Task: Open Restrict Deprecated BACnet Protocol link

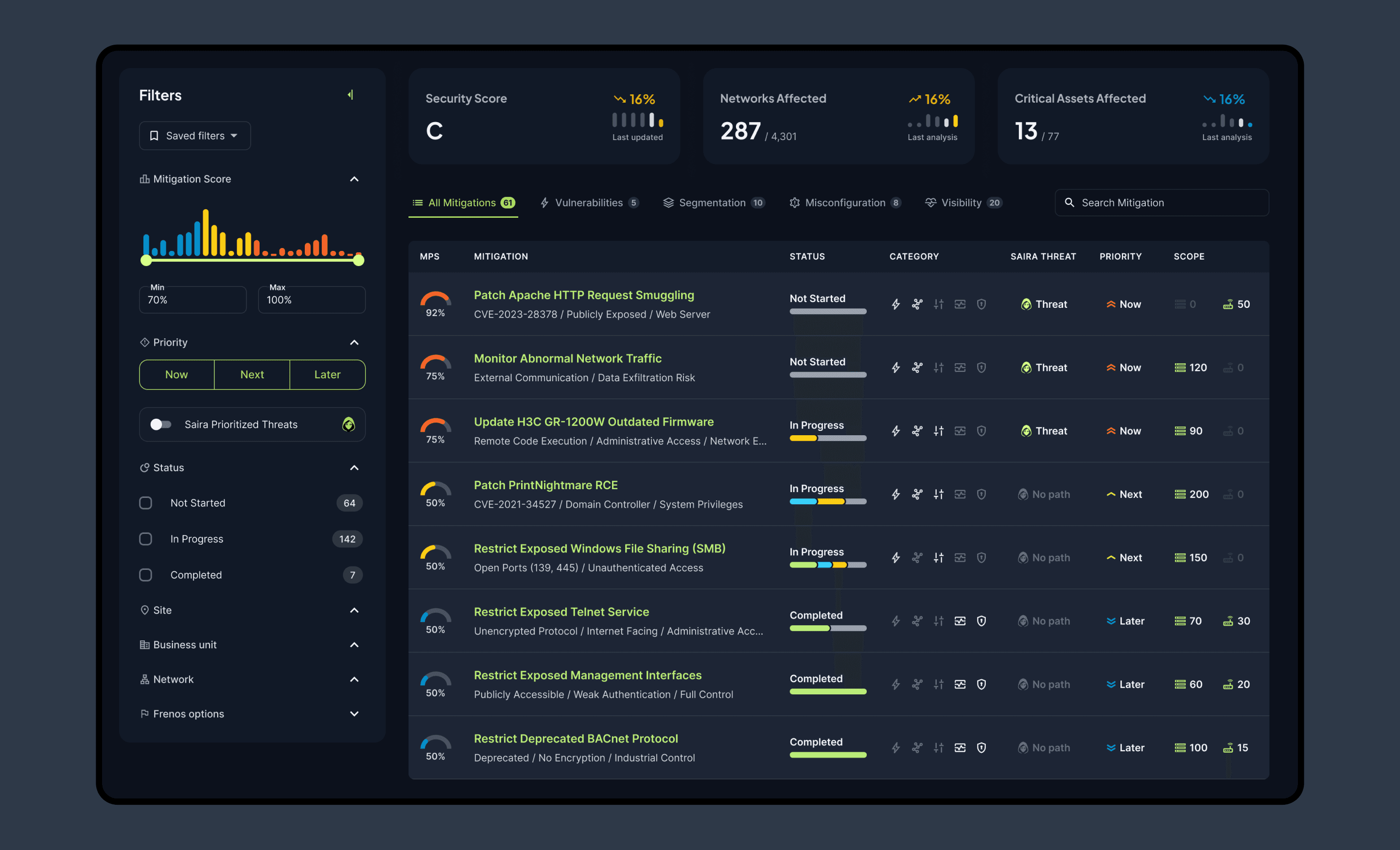Action: (x=576, y=738)
